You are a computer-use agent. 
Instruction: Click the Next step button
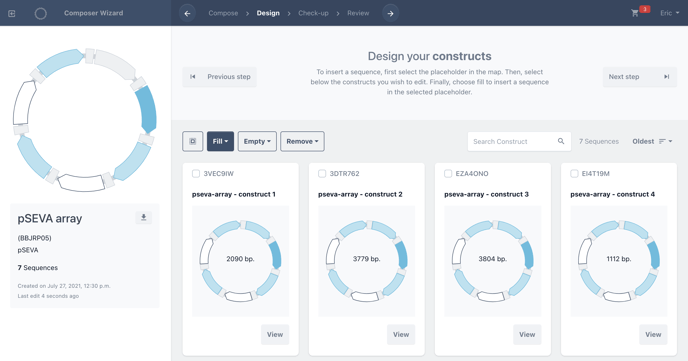[x=639, y=77]
